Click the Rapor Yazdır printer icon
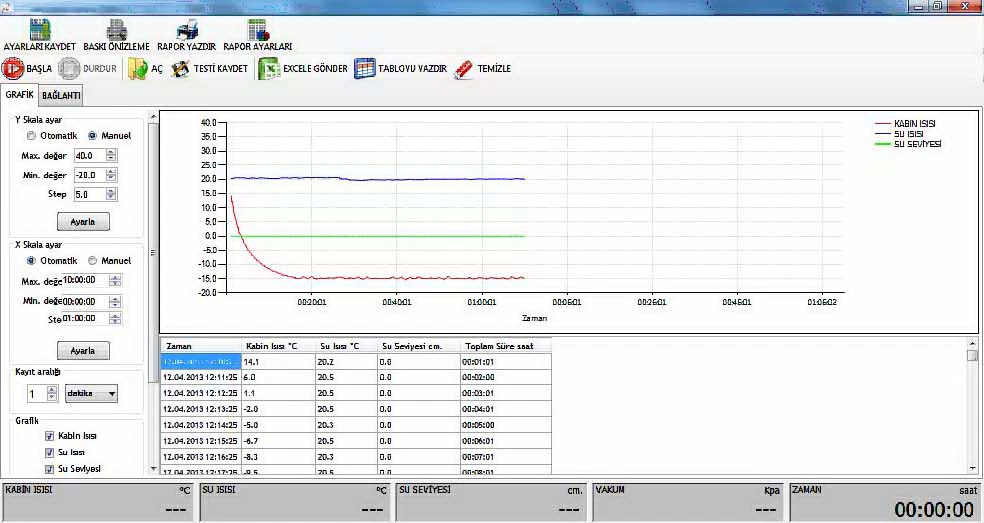The image size is (984, 523). [187, 30]
